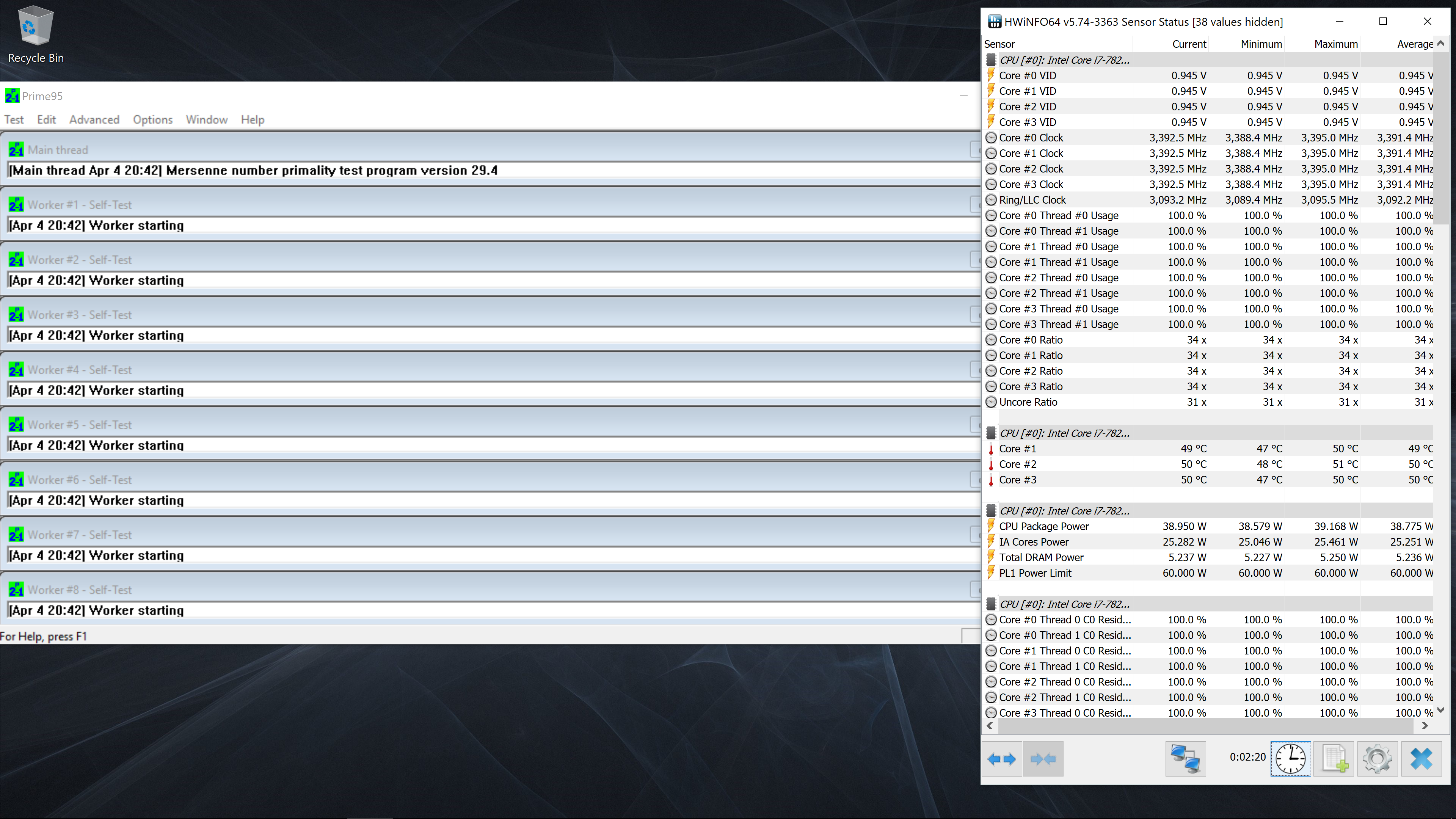Click the Worker #7 Self-Test icon
The width and height of the screenshot is (1456, 819).
pyautogui.click(x=16, y=535)
